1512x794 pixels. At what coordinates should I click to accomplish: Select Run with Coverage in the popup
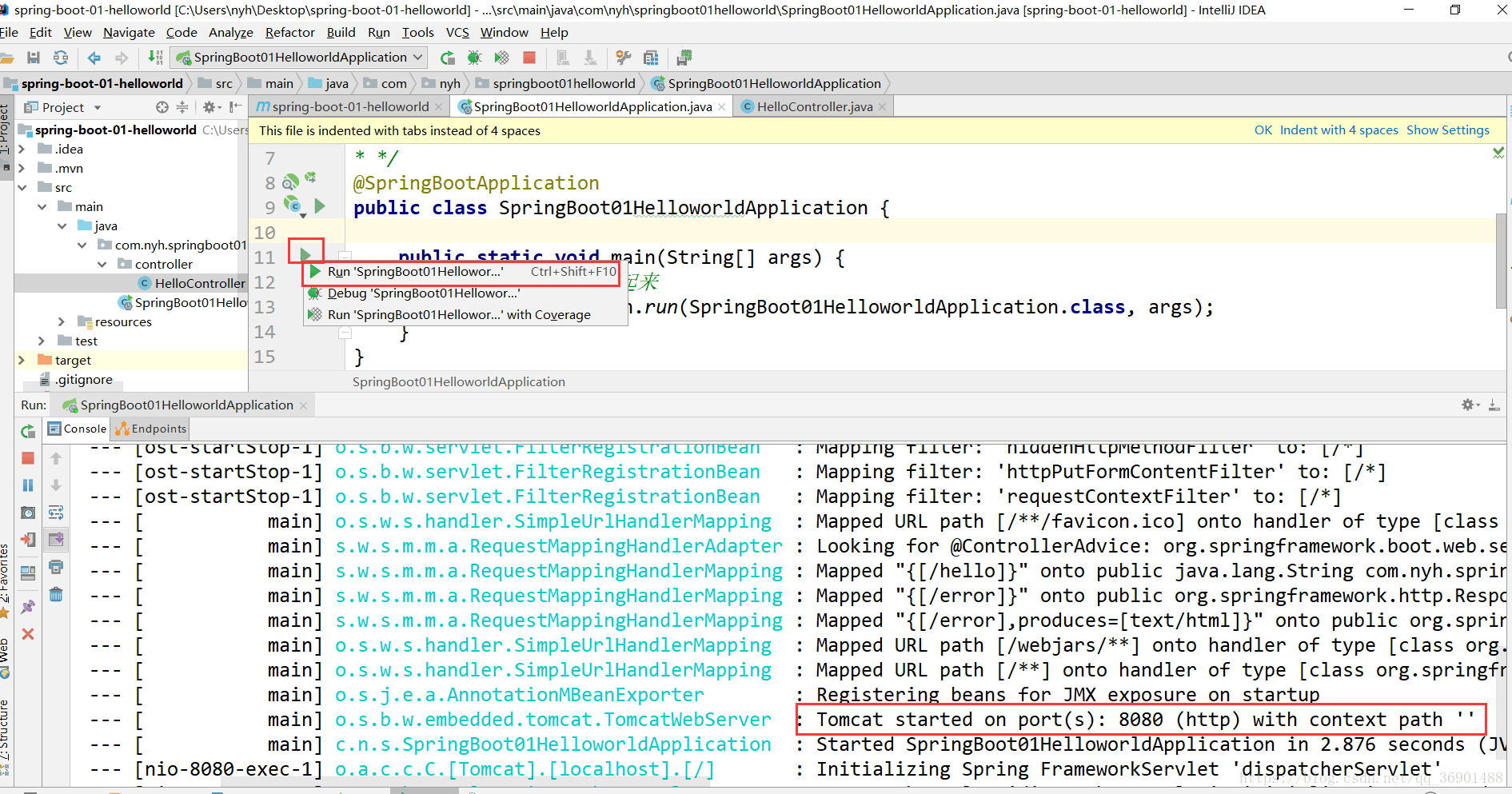(464, 315)
